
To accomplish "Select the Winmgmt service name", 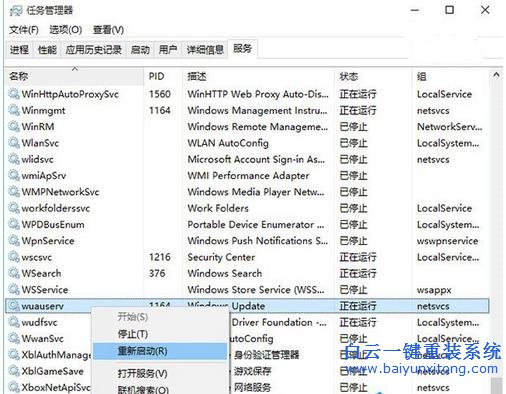I will pyautogui.click(x=43, y=111).
